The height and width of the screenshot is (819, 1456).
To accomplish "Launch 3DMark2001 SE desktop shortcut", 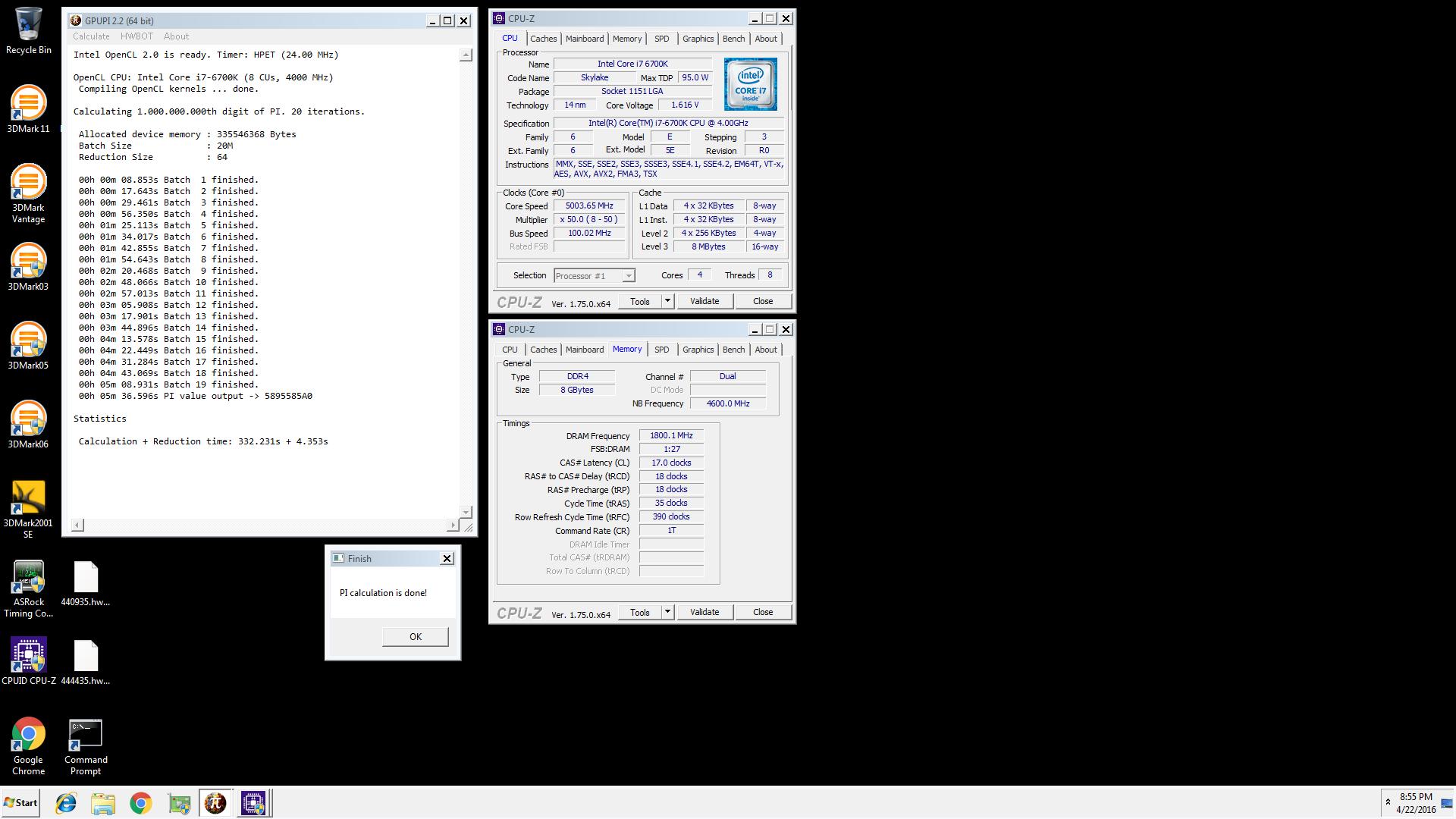I will 28,509.
